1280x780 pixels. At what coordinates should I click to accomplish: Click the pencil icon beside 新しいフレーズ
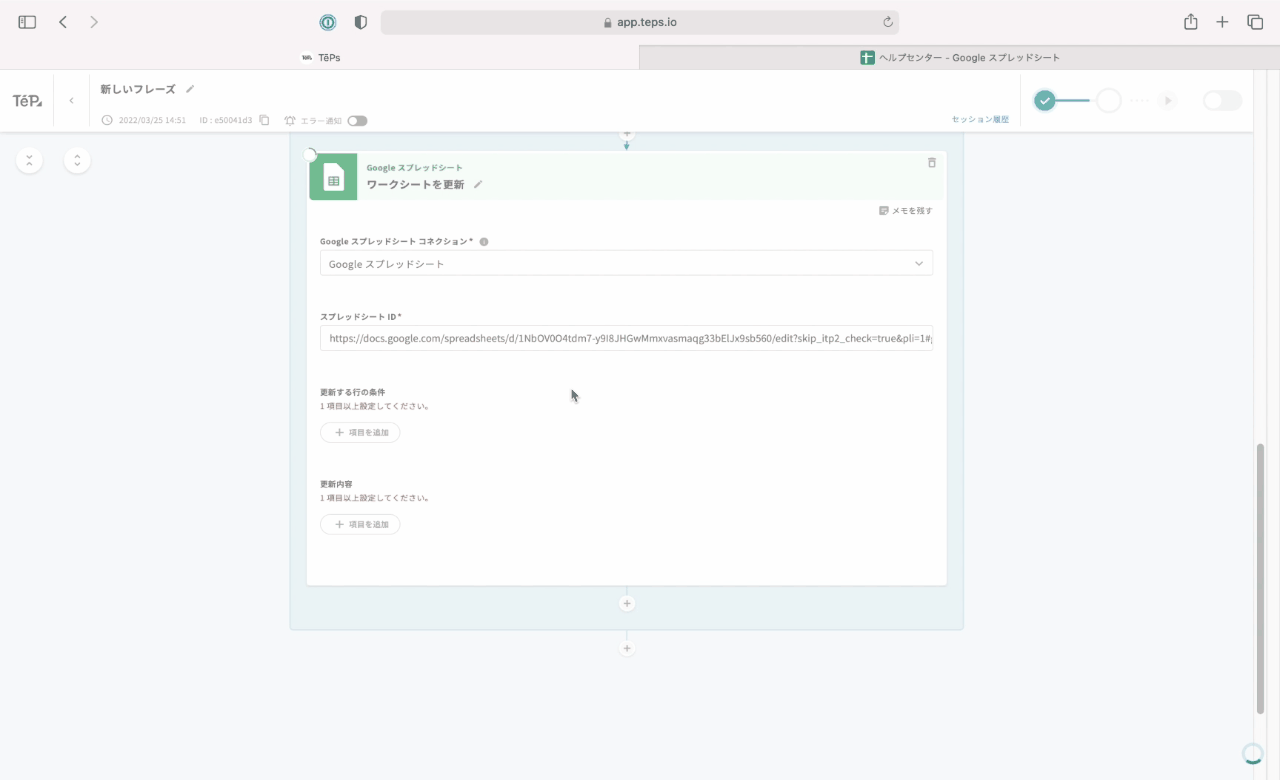[x=190, y=89]
